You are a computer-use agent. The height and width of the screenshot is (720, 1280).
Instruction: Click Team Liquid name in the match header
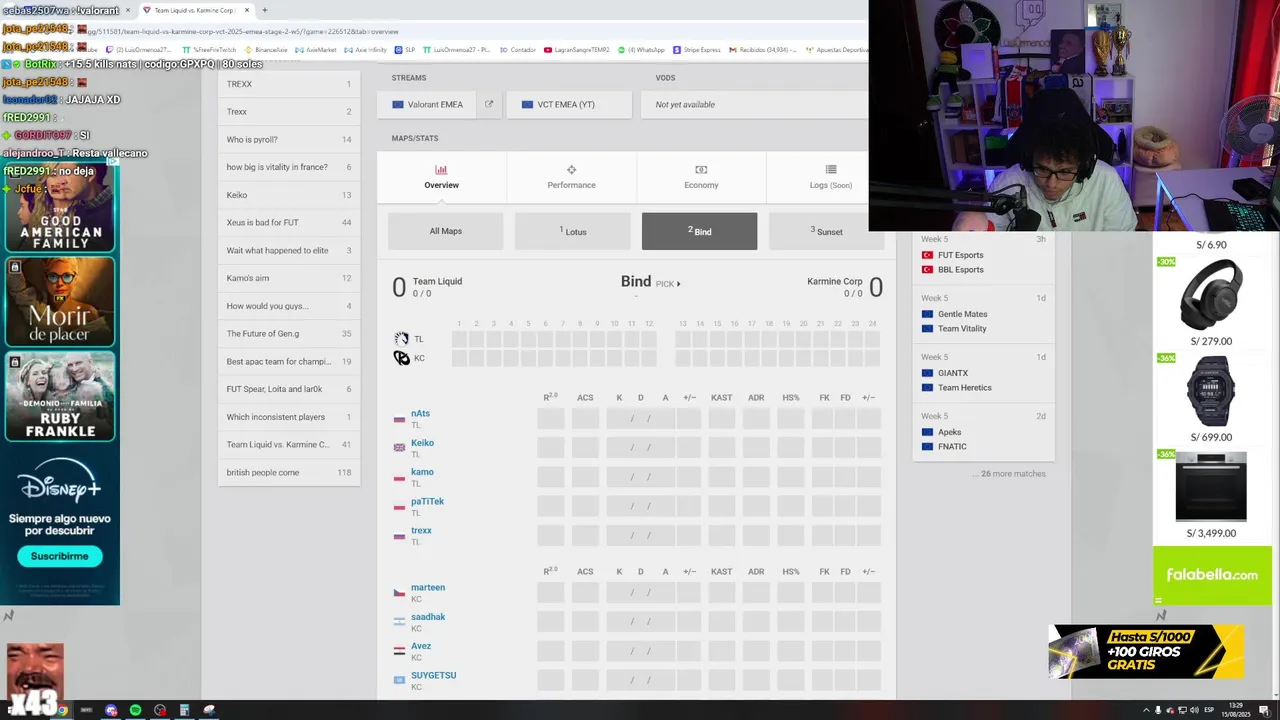[437, 281]
